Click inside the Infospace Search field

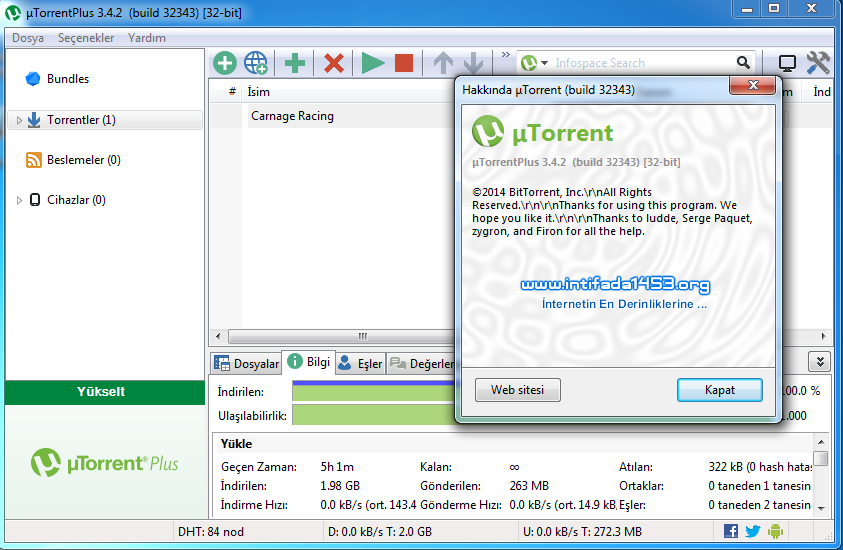pos(642,63)
